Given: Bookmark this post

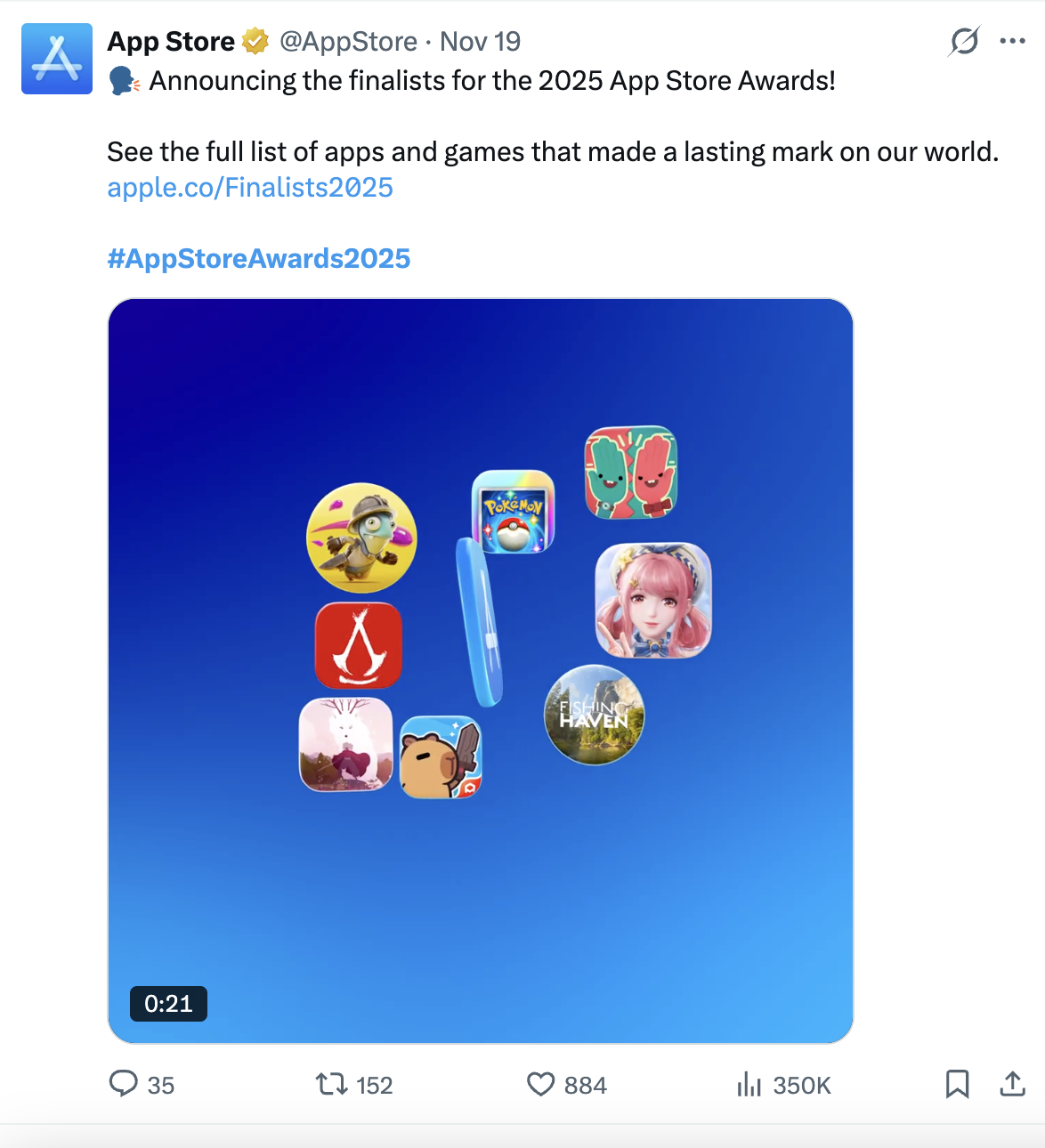Looking at the screenshot, I should pyautogui.click(x=957, y=1084).
